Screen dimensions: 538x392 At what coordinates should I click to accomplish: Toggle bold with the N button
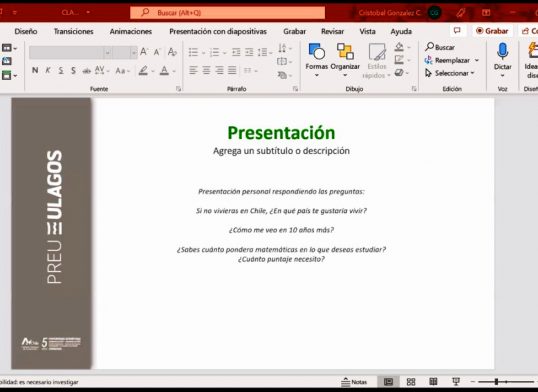[35, 71]
